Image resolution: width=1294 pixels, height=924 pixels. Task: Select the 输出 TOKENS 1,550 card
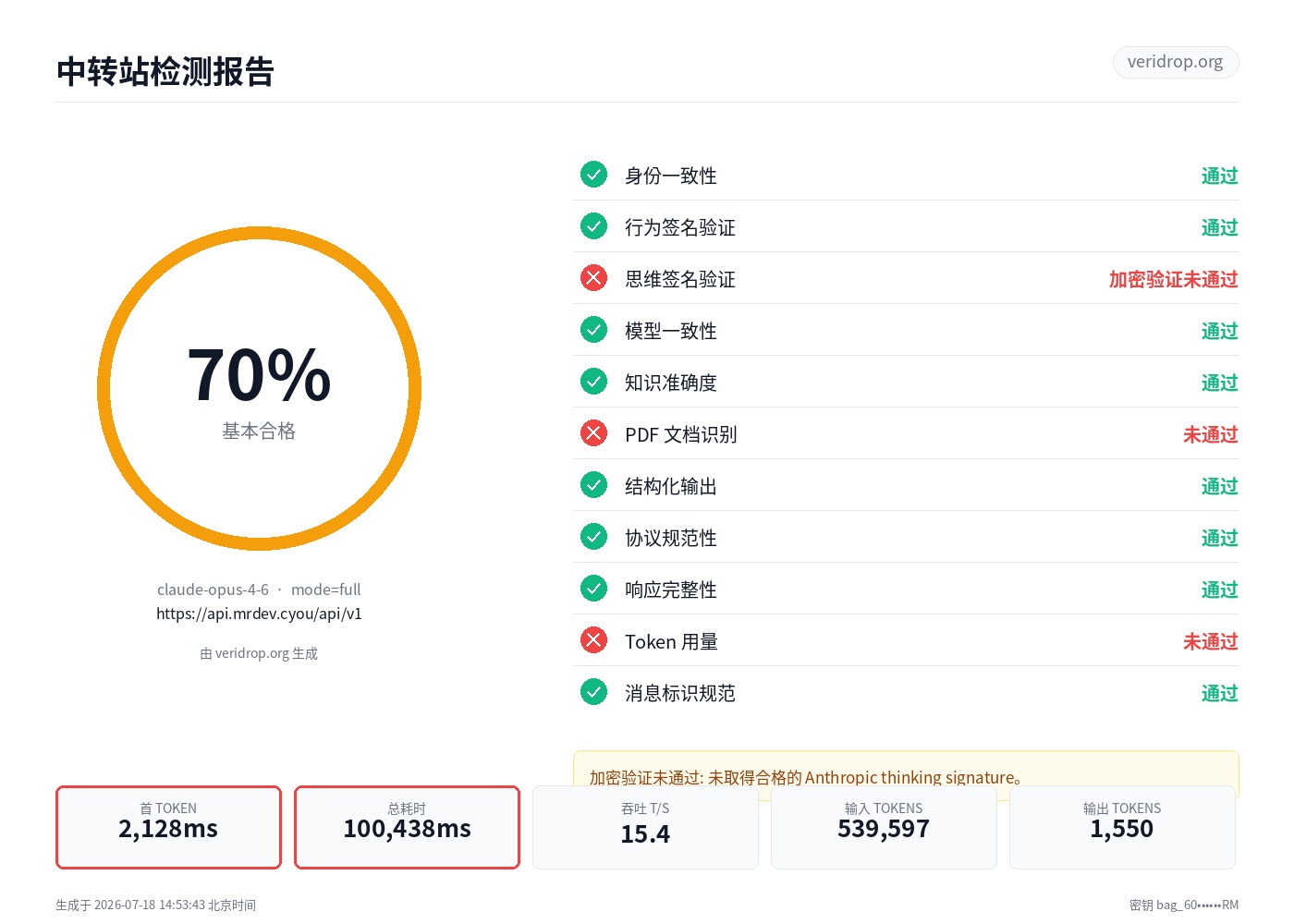coord(1122,827)
